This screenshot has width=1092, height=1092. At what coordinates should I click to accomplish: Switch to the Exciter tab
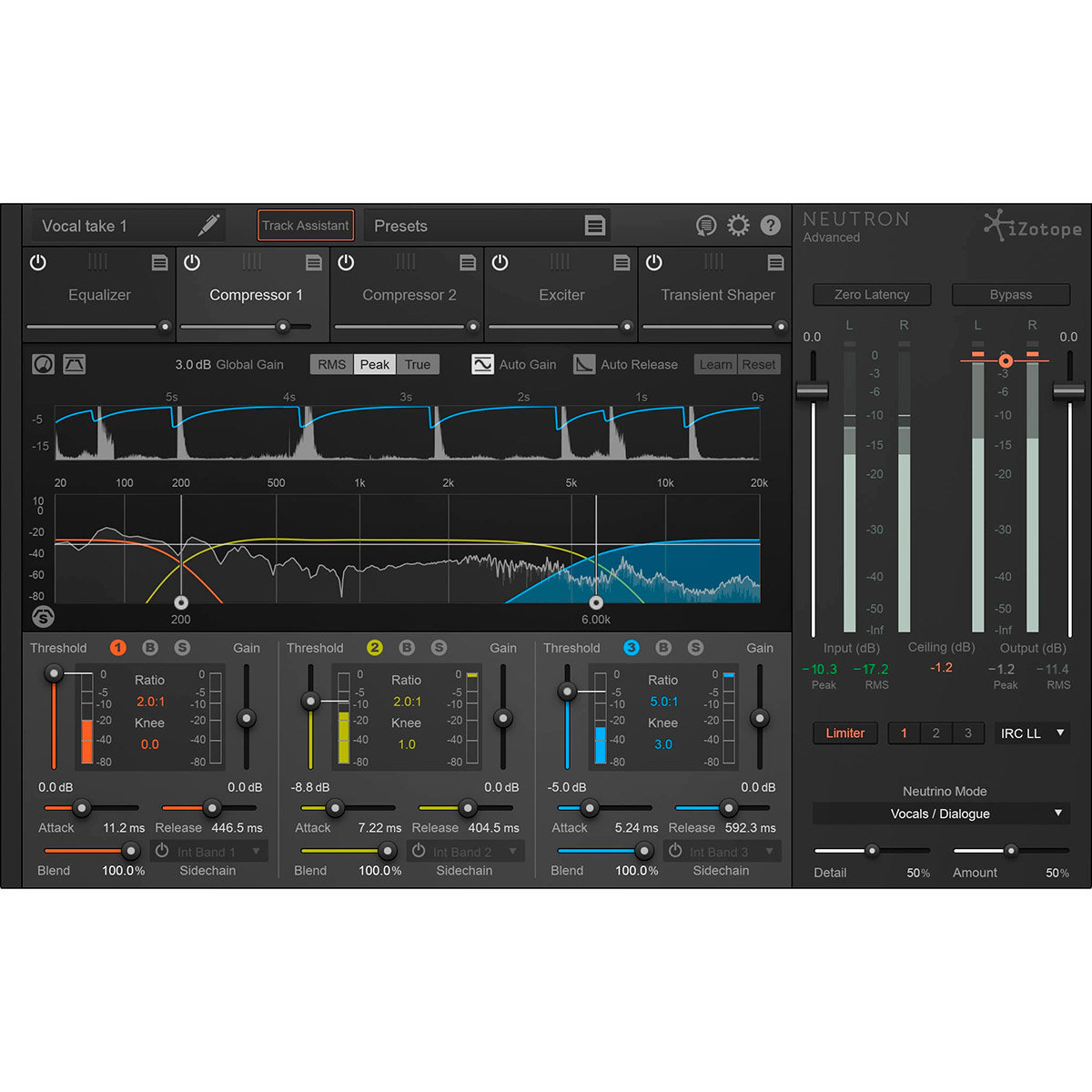point(561,295)
